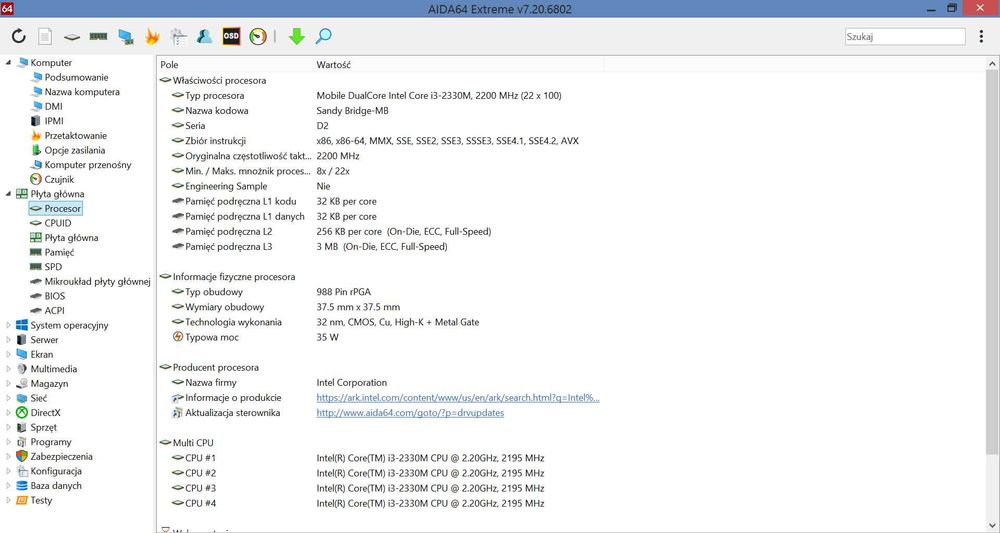Click the scrollbar up arrow

click(993, 64)
